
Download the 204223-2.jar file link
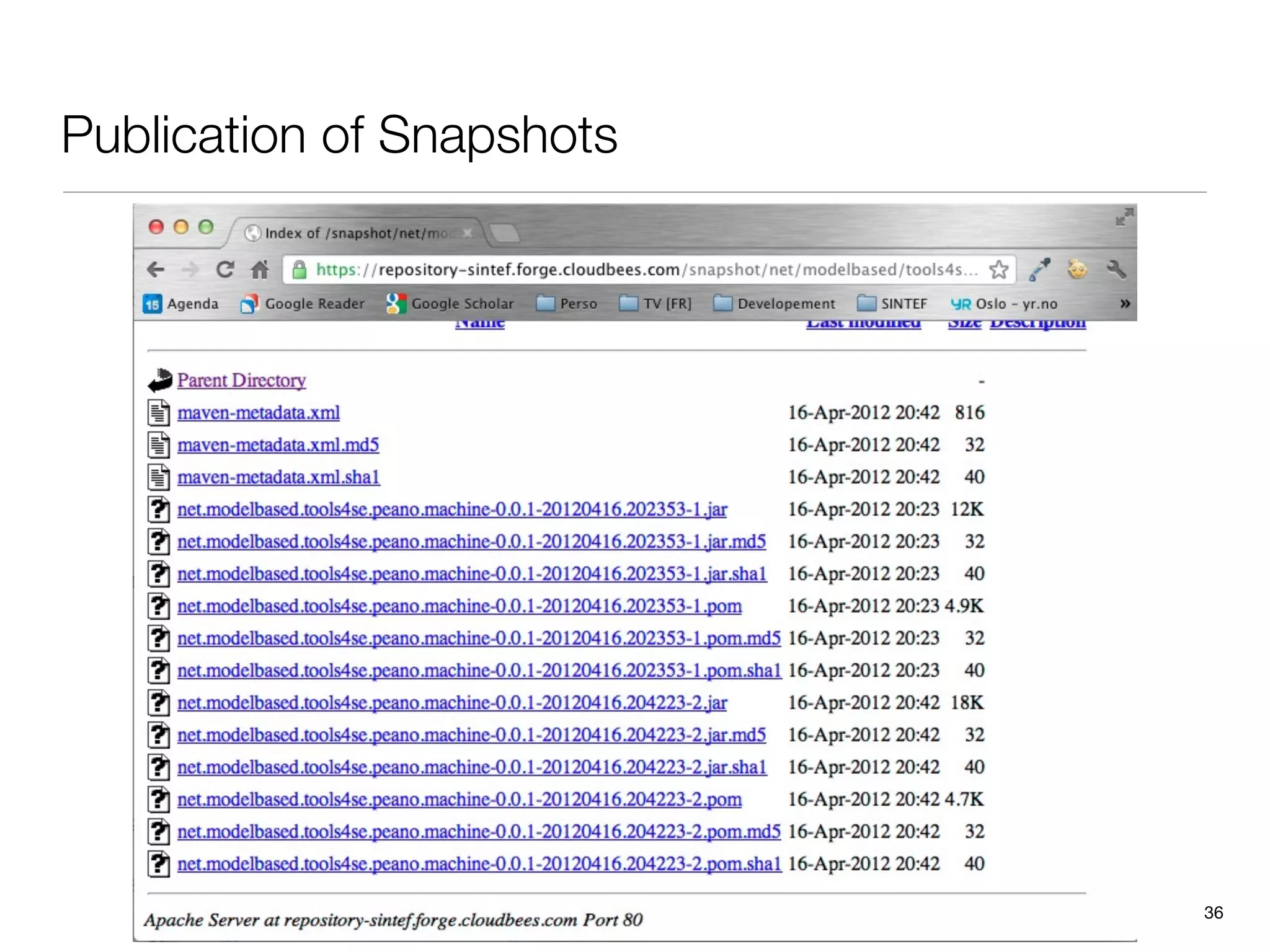coord(452,703)
